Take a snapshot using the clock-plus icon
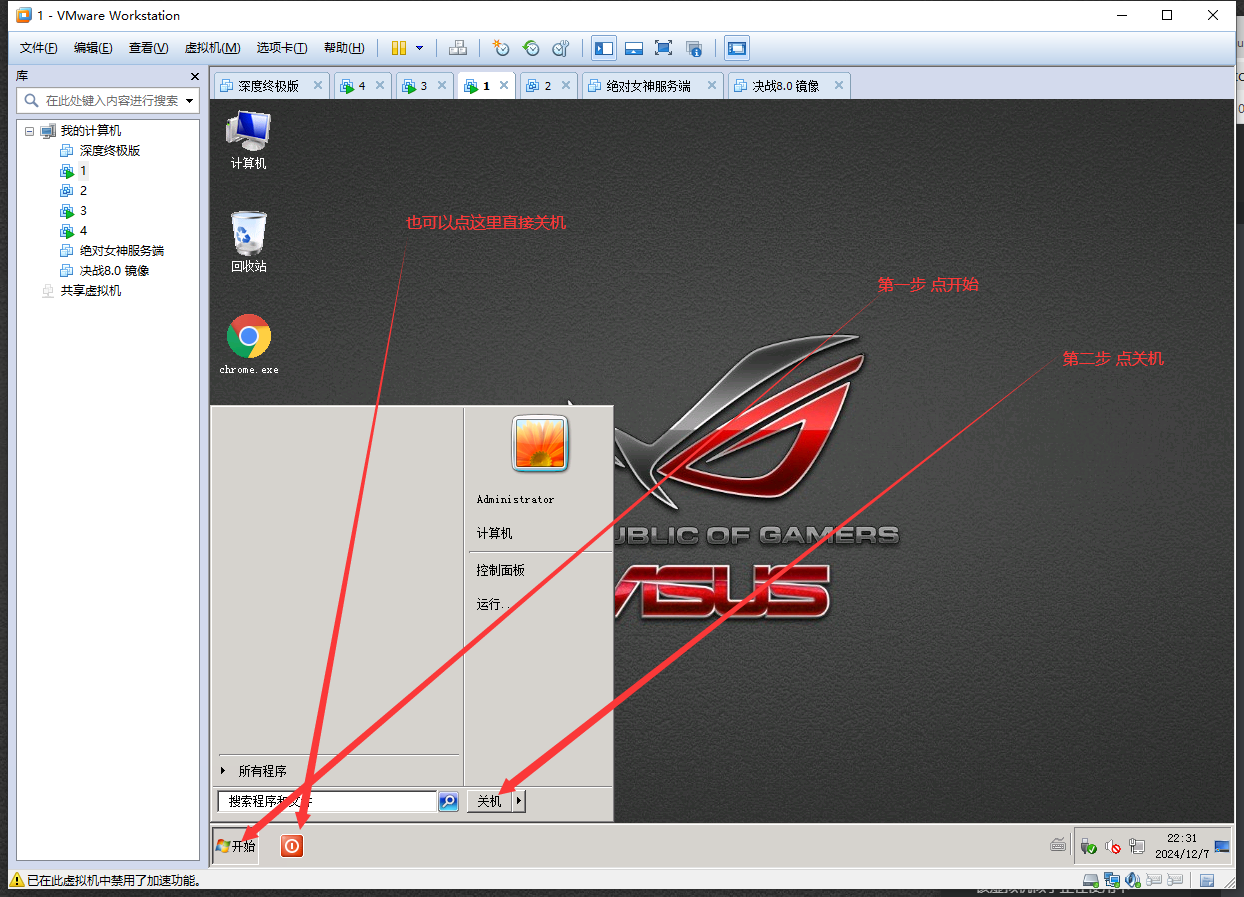 pyautogui.click(x=501, y=48)
